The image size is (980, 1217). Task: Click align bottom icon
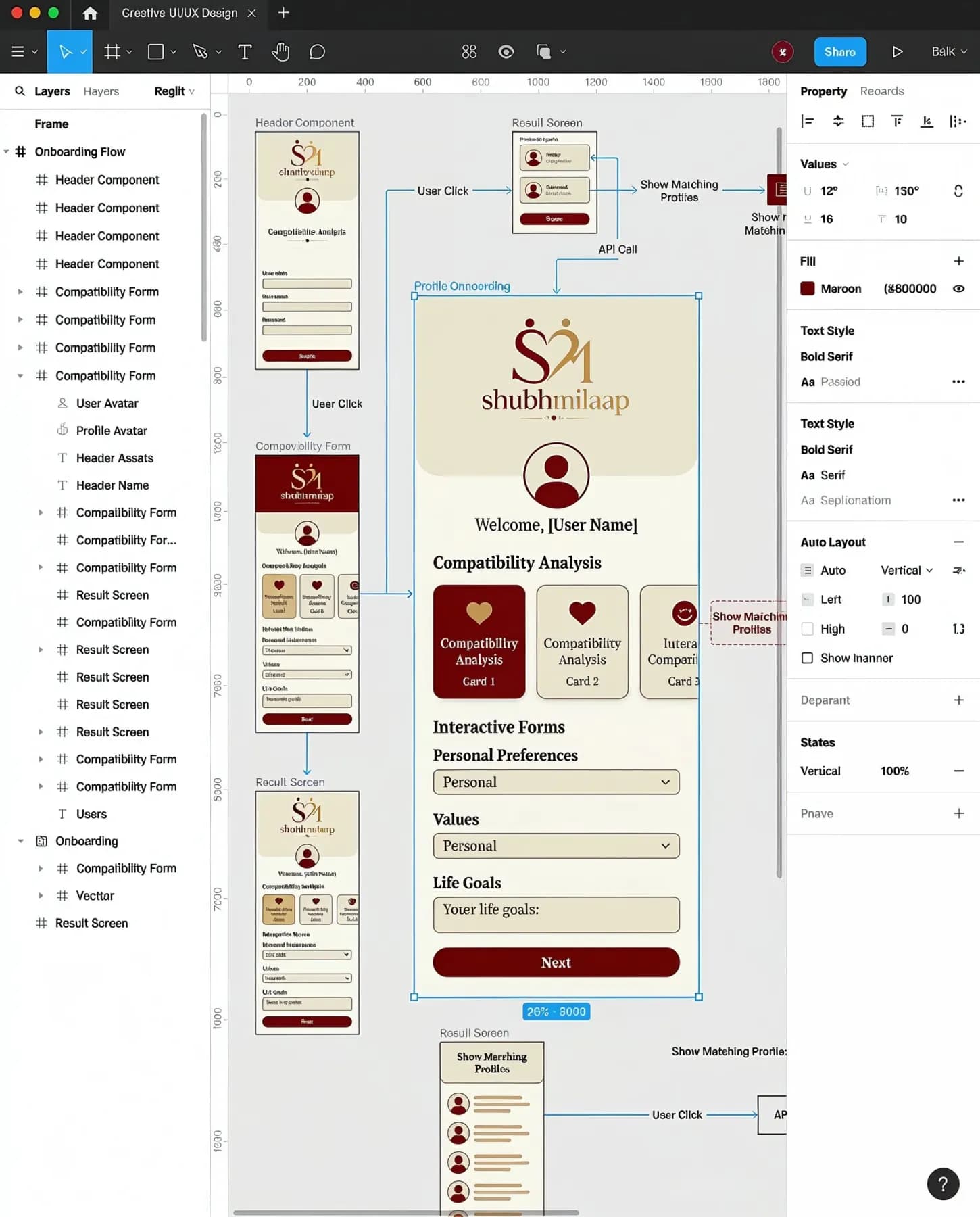pyautogui.click(x=927, y=121)
